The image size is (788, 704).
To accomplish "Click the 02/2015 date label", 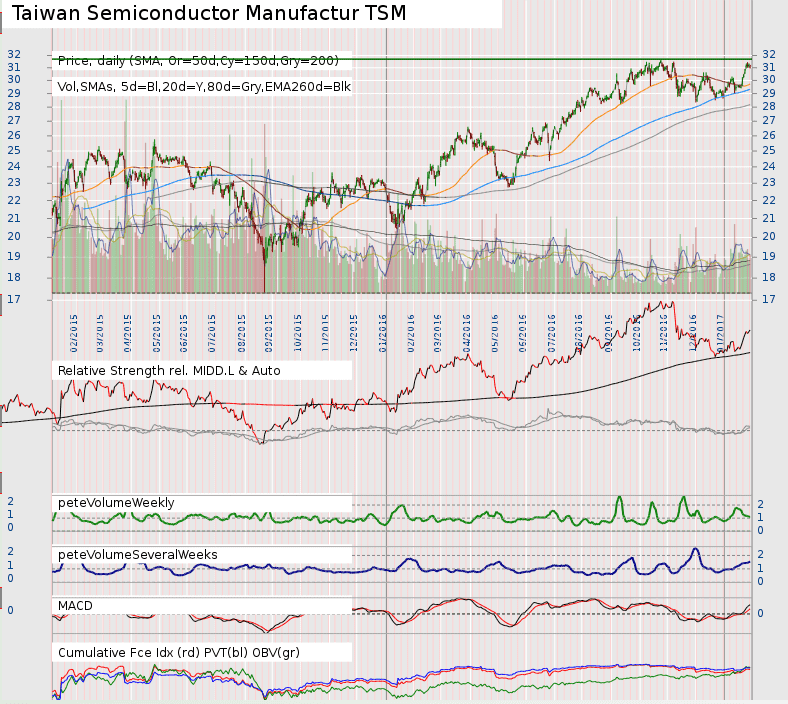I will [74, 333].
